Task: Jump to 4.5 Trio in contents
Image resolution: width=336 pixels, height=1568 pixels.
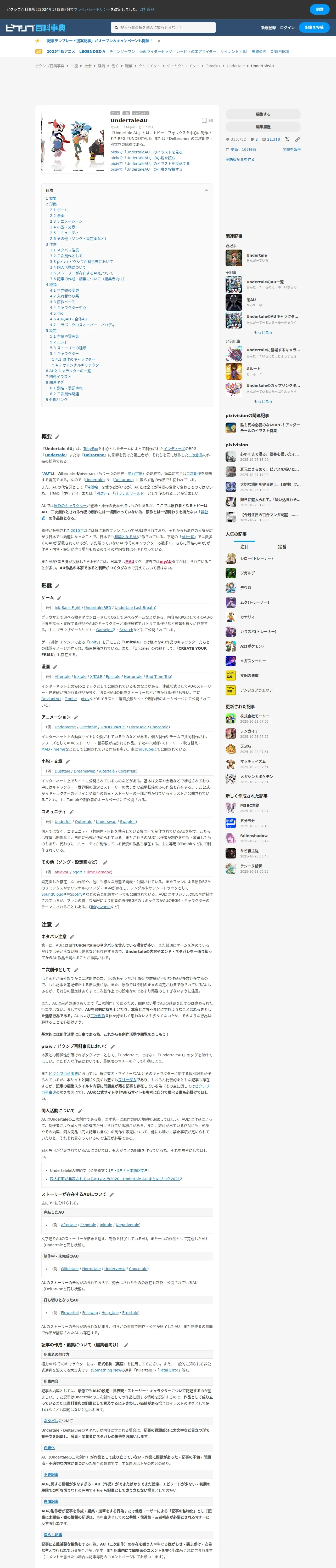Action: (57, 314)
